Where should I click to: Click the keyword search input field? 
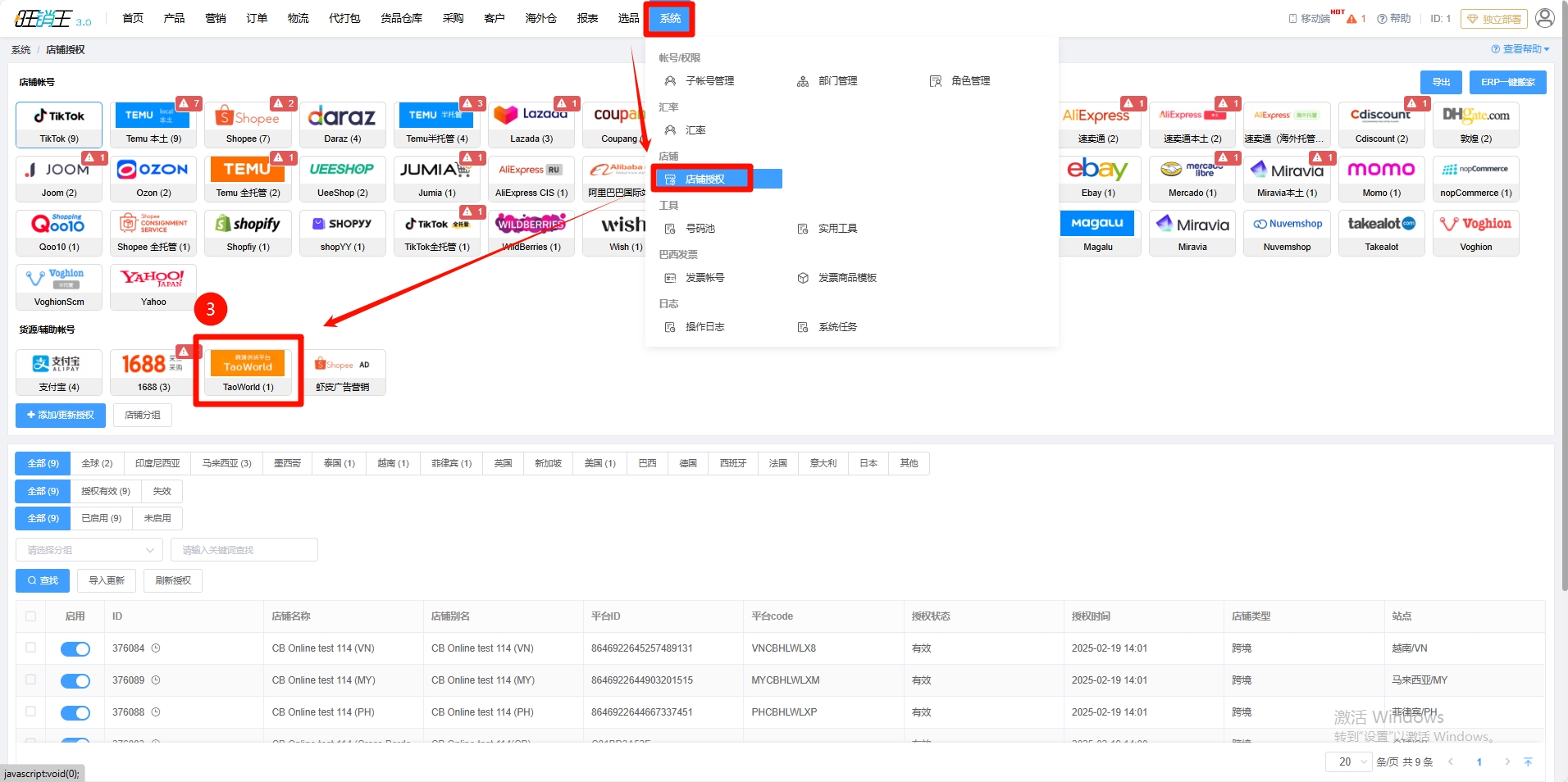click(x=244, y=550)
